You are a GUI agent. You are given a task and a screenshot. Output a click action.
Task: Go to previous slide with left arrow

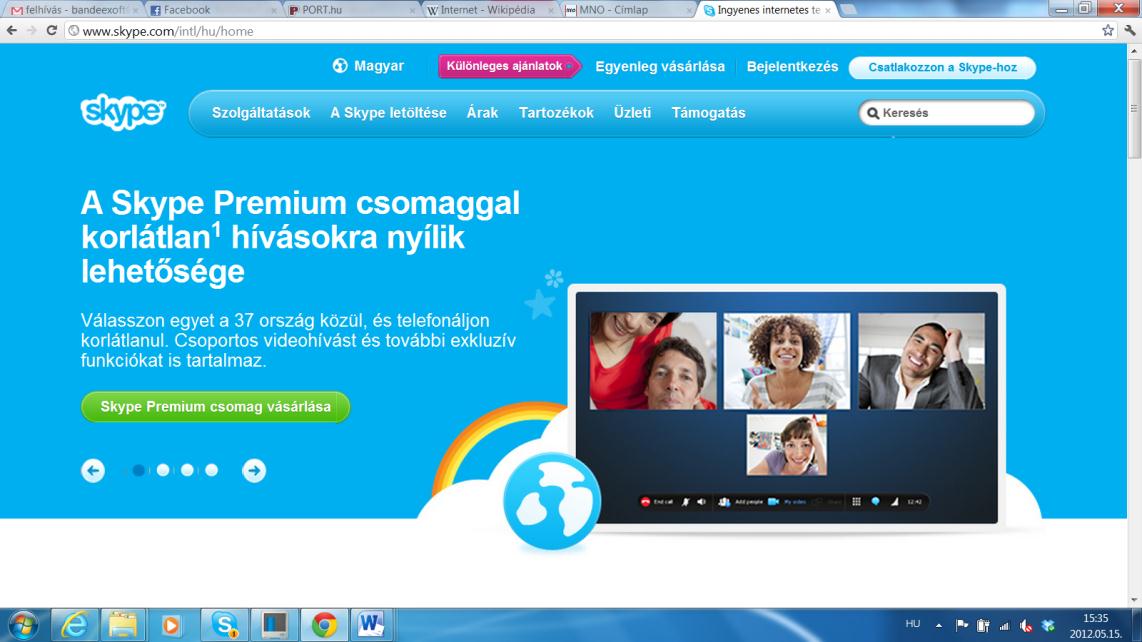click(x=93, y=471)
